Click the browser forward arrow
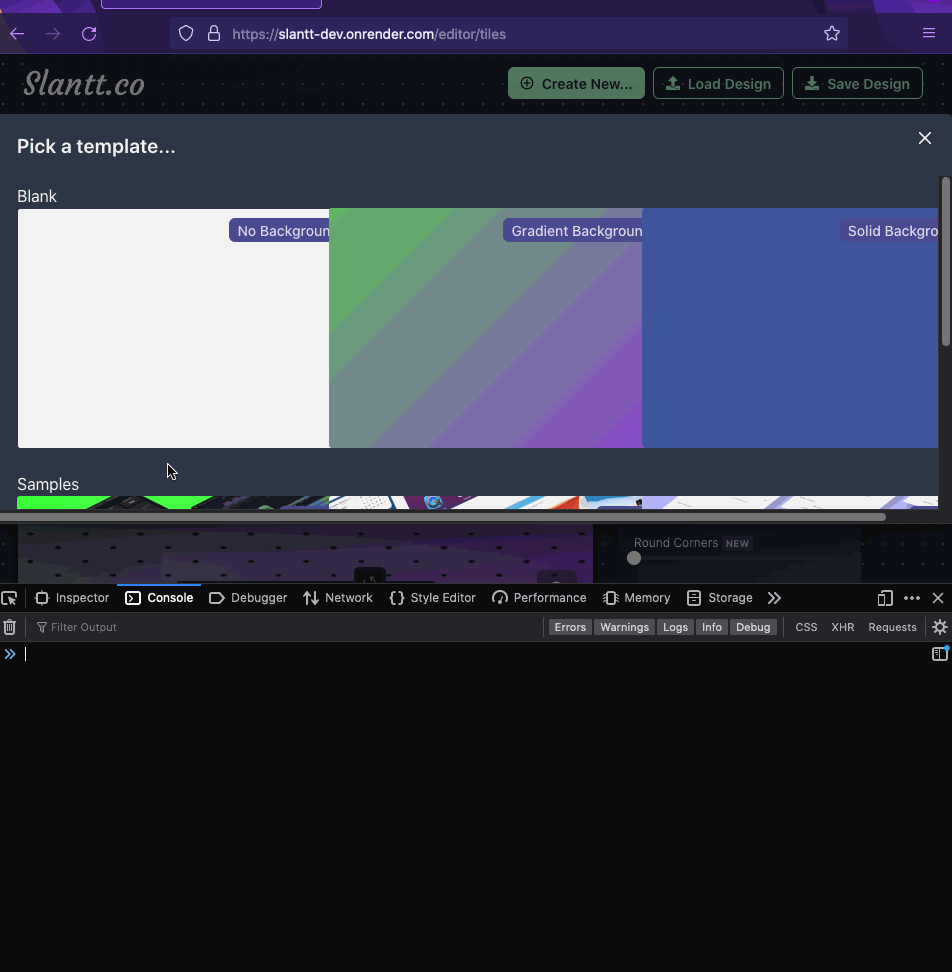The height and width of the screenshot is (972, 952). point(53,33)
